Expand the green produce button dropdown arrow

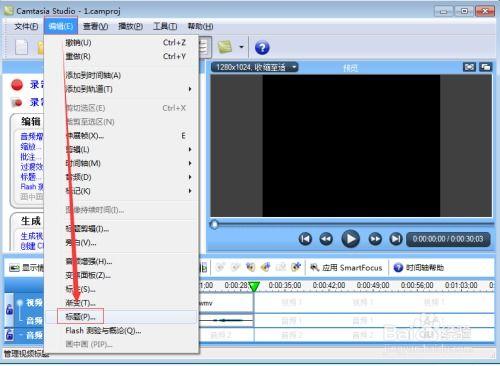241,47
